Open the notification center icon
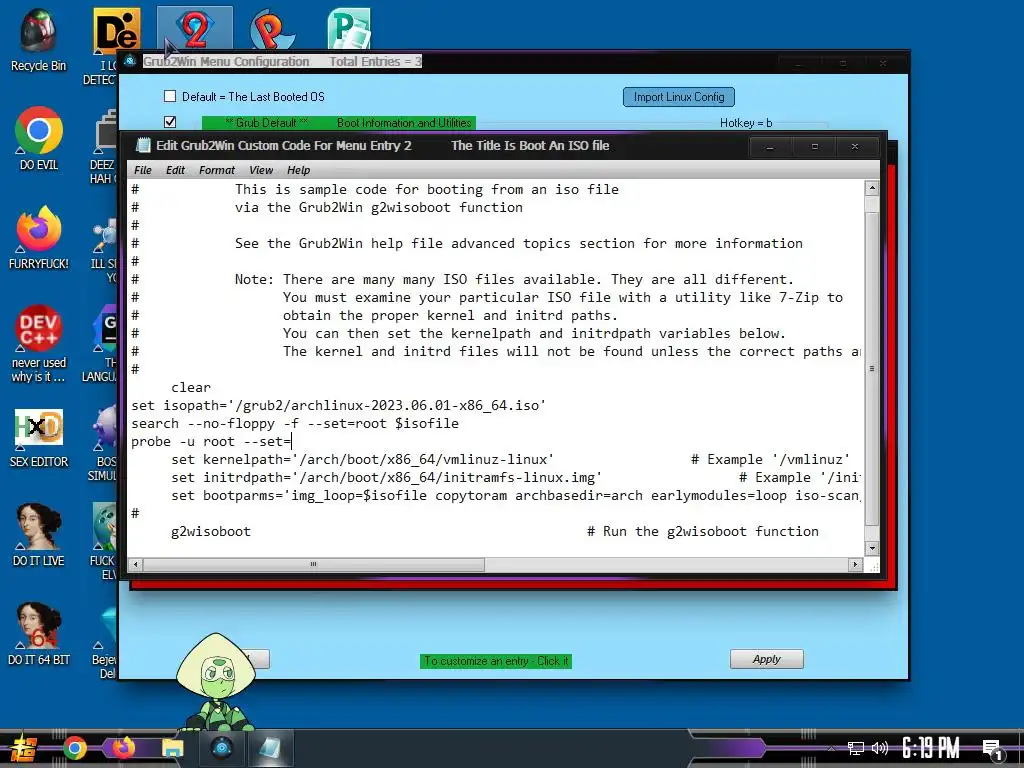The image size is (1024, 768). 993,750
